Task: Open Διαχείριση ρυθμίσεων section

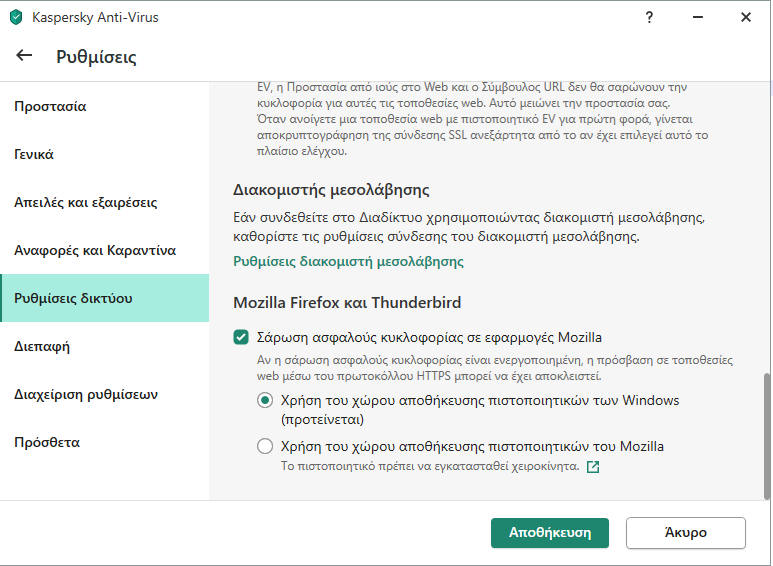Action: pyautogui.click(x=105, y=394)
